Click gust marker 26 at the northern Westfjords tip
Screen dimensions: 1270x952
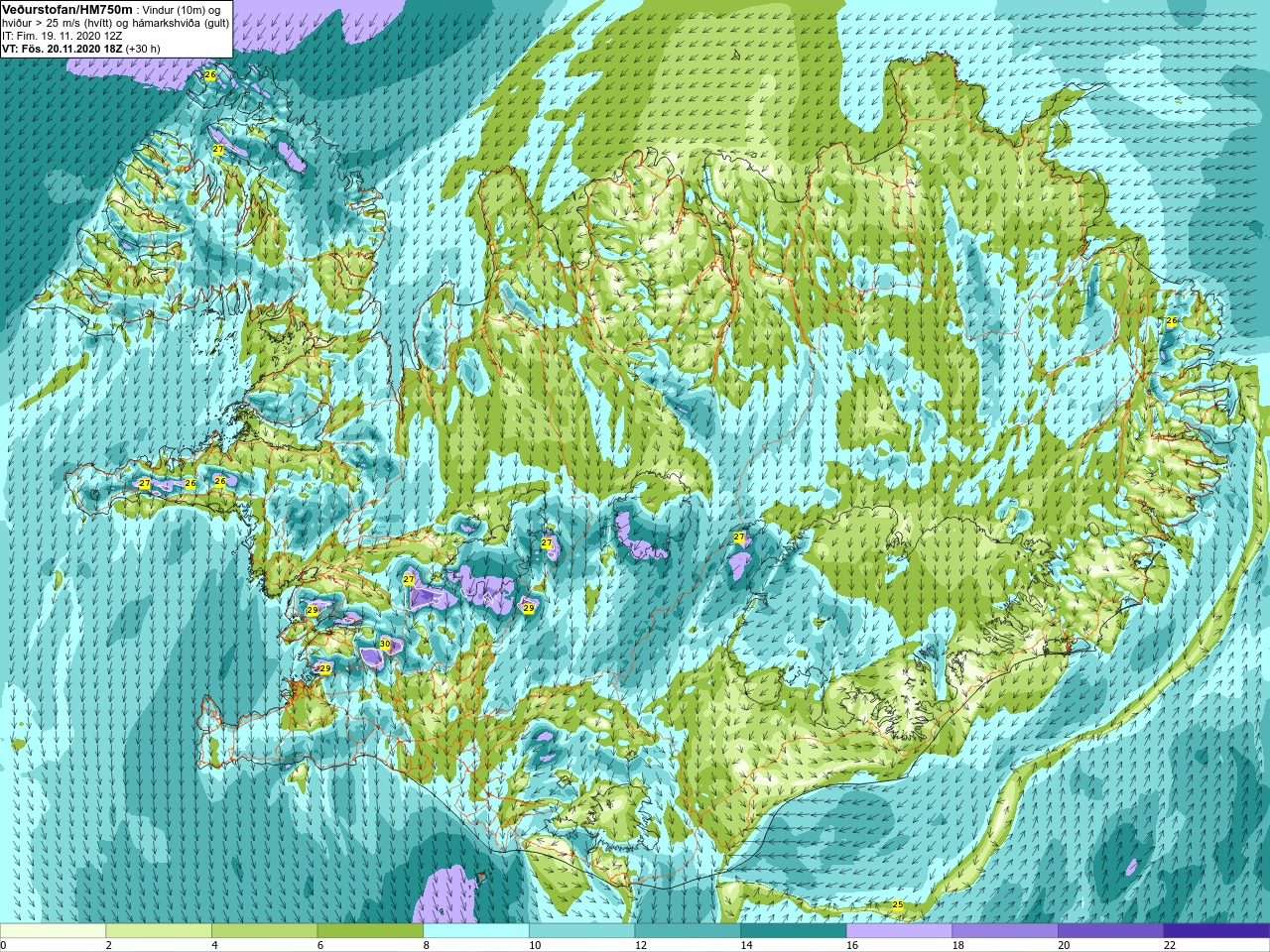(209, 74)
